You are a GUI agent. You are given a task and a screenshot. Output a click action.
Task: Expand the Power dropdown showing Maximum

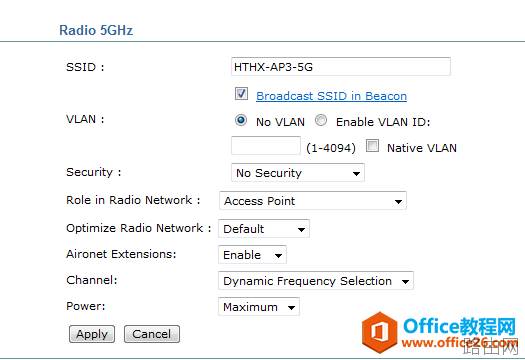coord(259,307)
